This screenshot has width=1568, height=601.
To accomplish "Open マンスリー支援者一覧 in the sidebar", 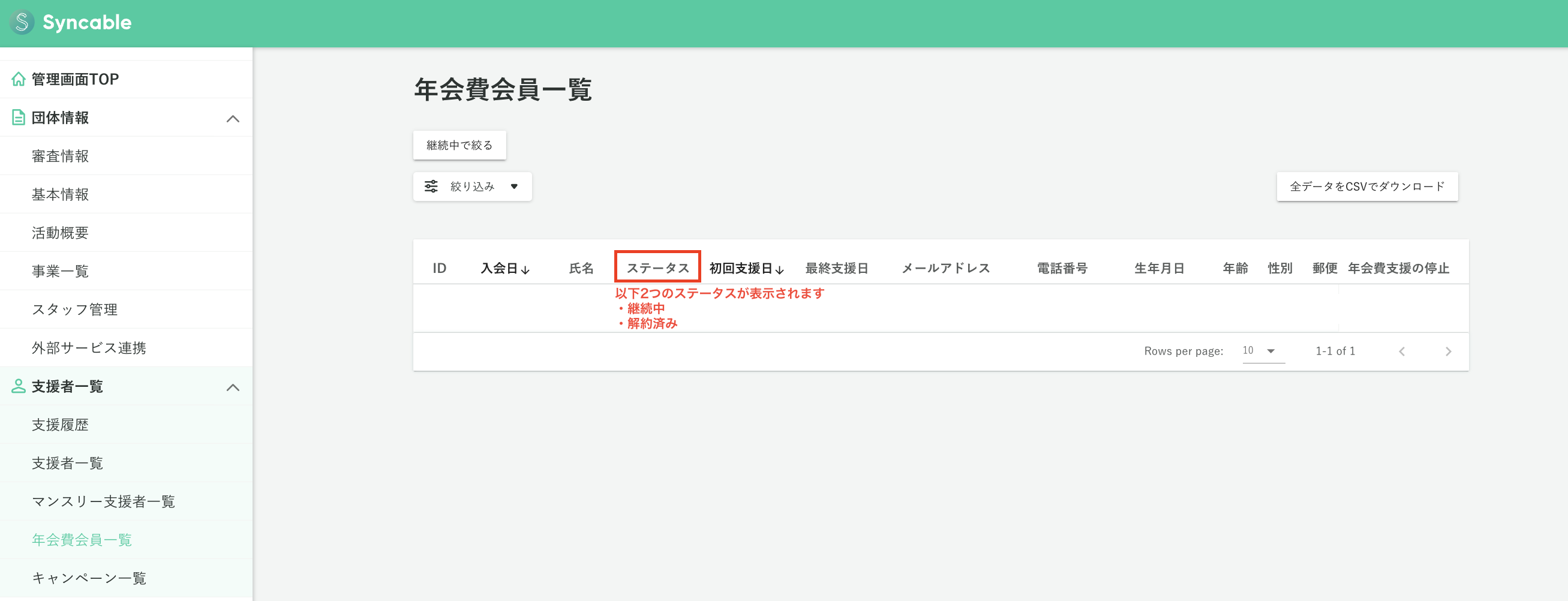I will (104, 501).
